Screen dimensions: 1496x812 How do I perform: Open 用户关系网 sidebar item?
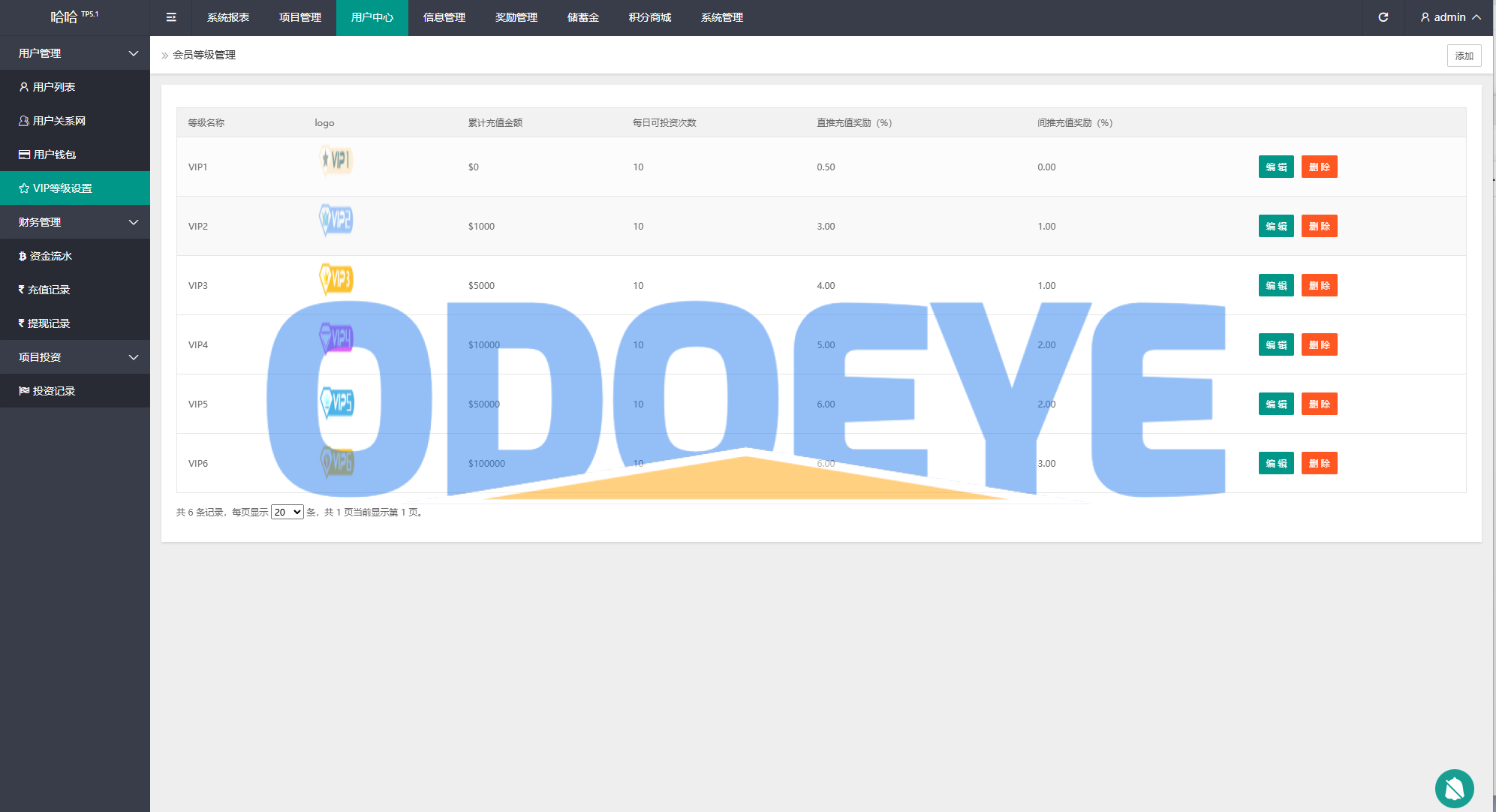[59, 121]
